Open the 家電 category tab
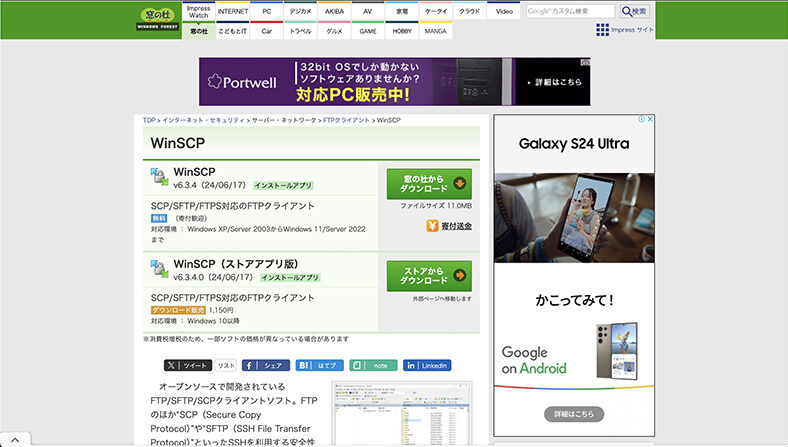This screenshot has width=788, height=447. pos(402,11)
